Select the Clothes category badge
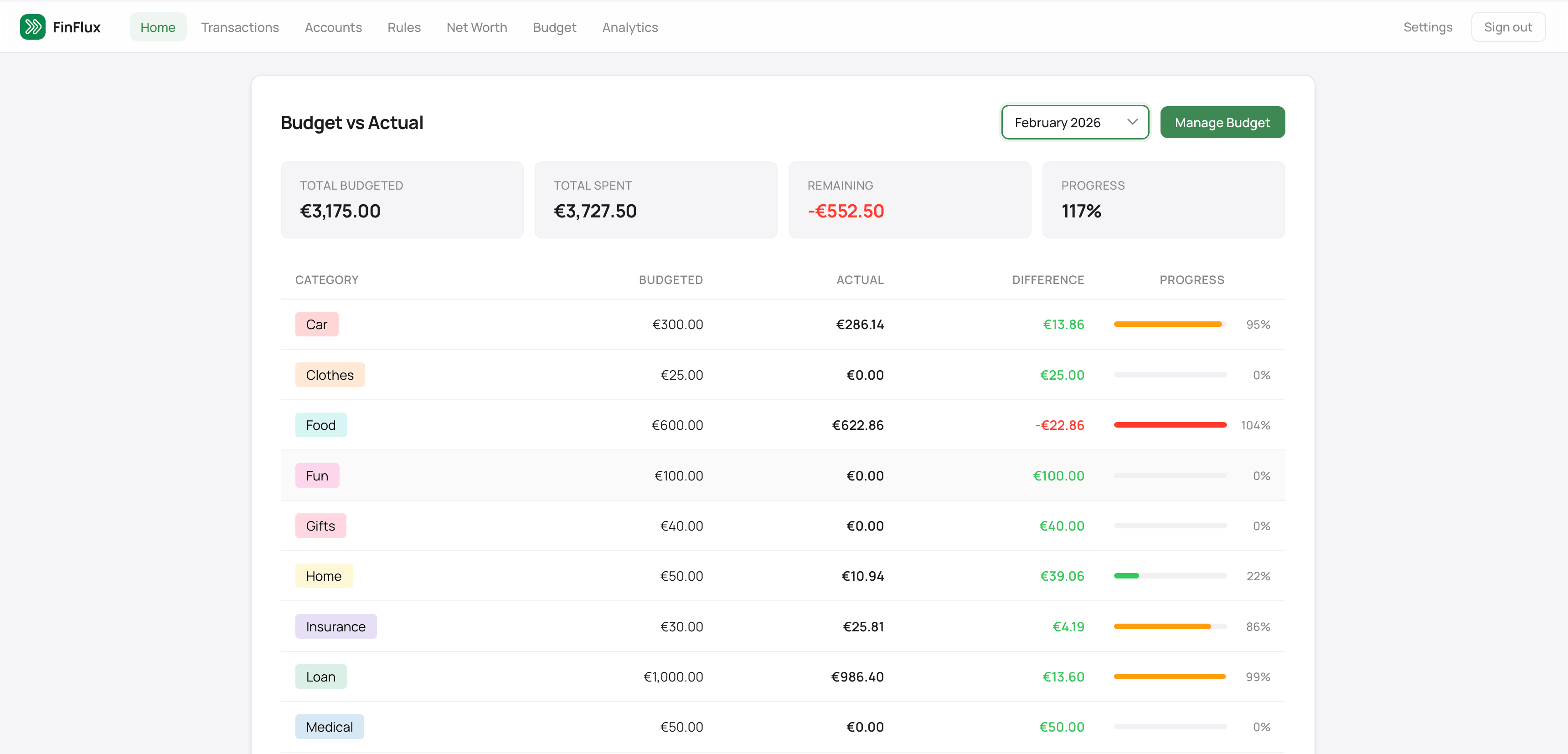This screenshot has width=1568, height=754. click(x=329, y=374)
